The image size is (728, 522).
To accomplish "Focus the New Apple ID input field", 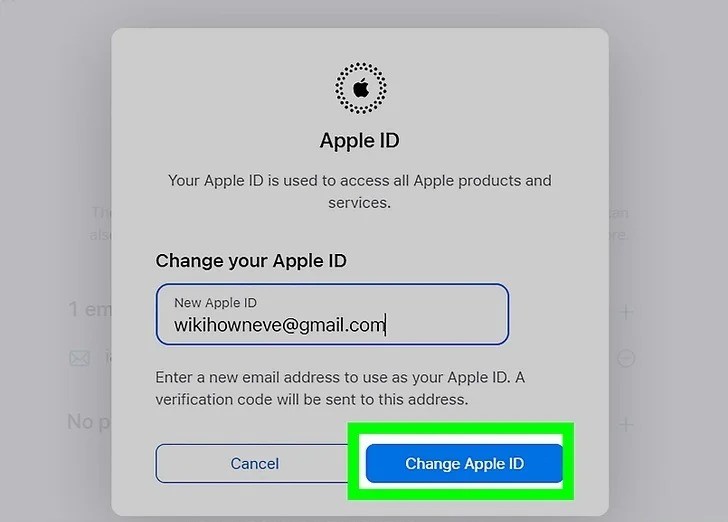I will 332,314.
